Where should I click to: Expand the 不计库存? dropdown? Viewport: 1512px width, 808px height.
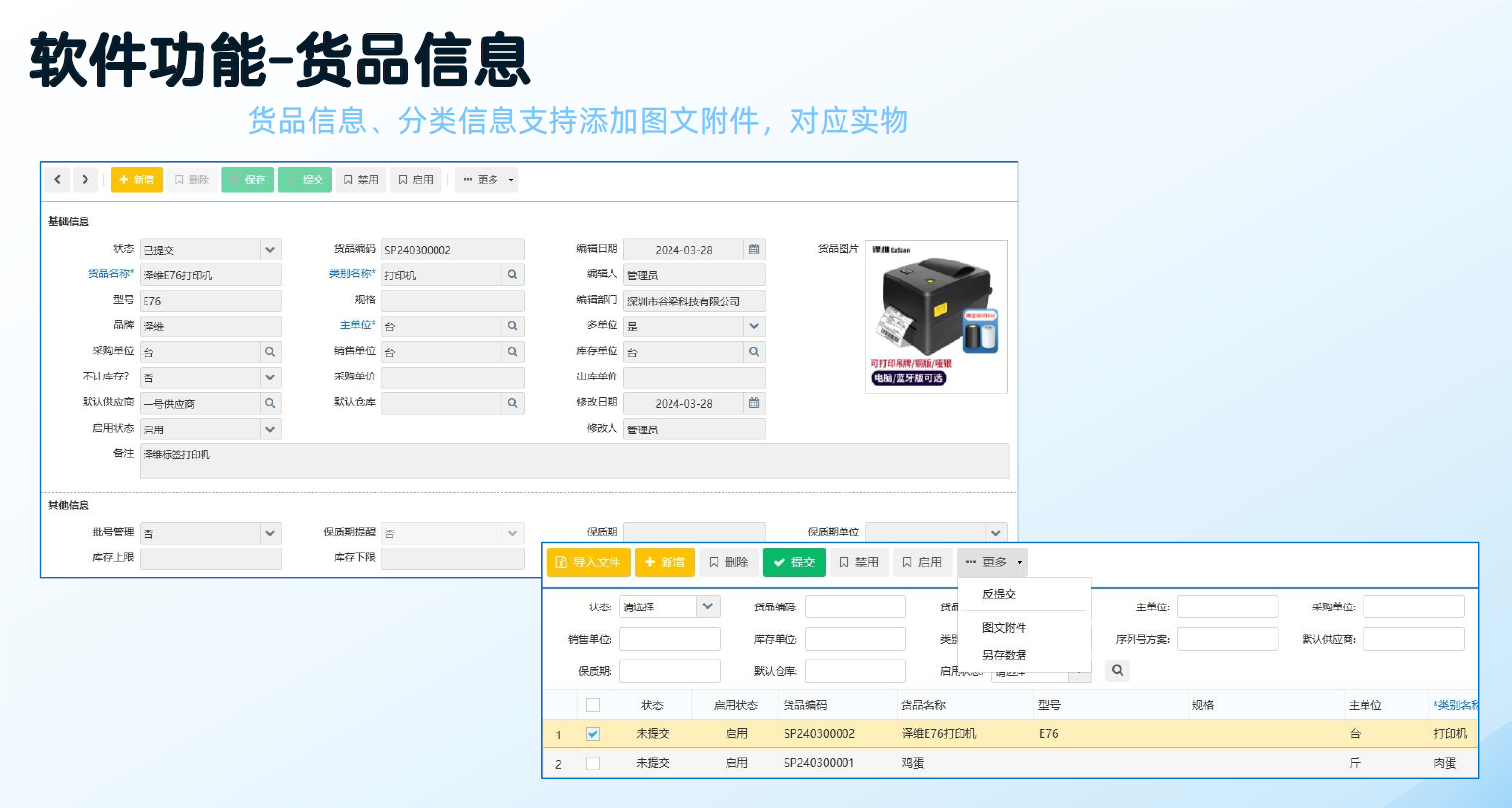click(x=270, y=377)
